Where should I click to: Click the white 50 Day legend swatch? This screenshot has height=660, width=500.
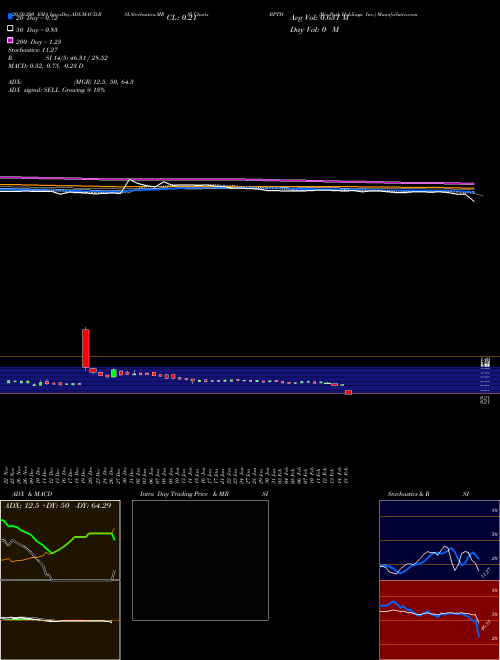(x=10, y=29)
